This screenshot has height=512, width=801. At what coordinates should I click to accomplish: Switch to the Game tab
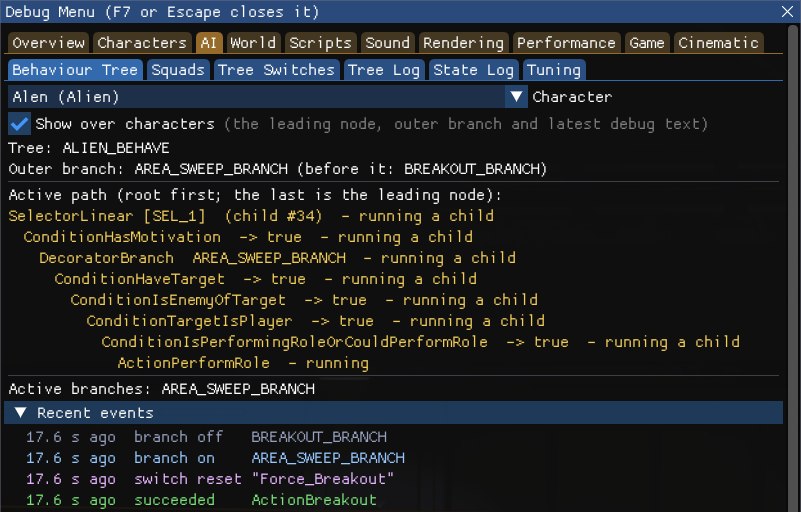(x=647, y=43)
